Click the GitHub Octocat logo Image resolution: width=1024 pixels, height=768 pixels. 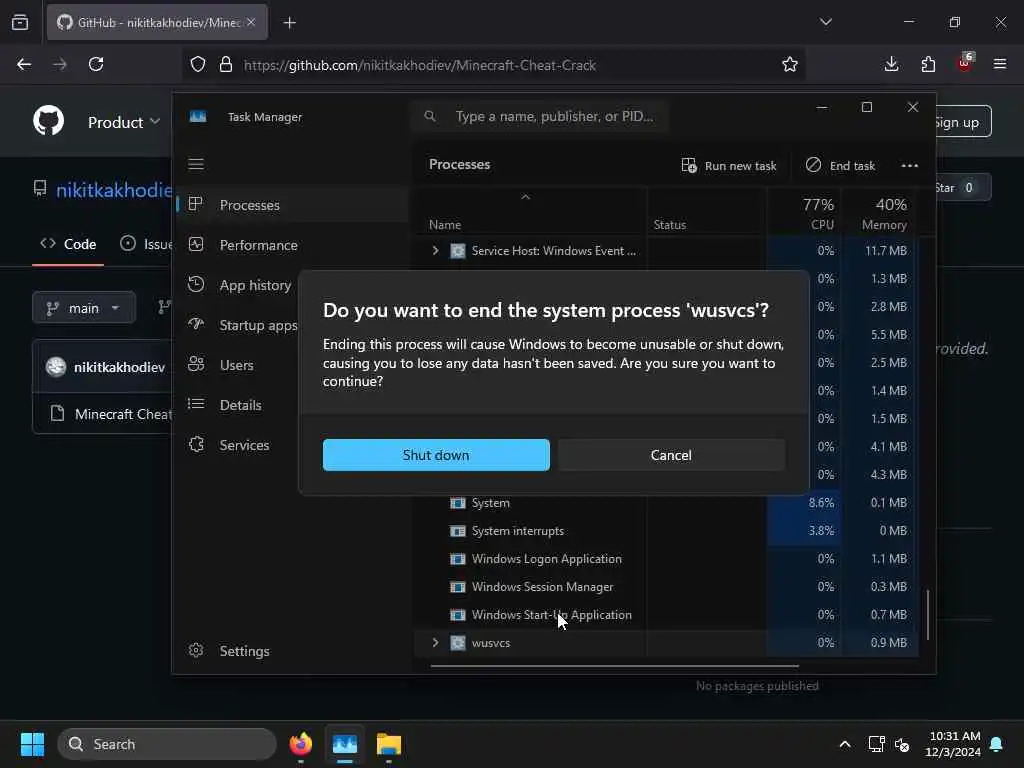[49, 121]
